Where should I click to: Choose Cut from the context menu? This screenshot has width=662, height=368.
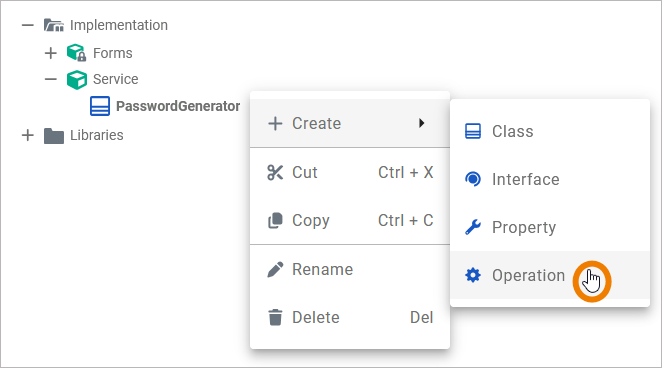click(350, 173)
